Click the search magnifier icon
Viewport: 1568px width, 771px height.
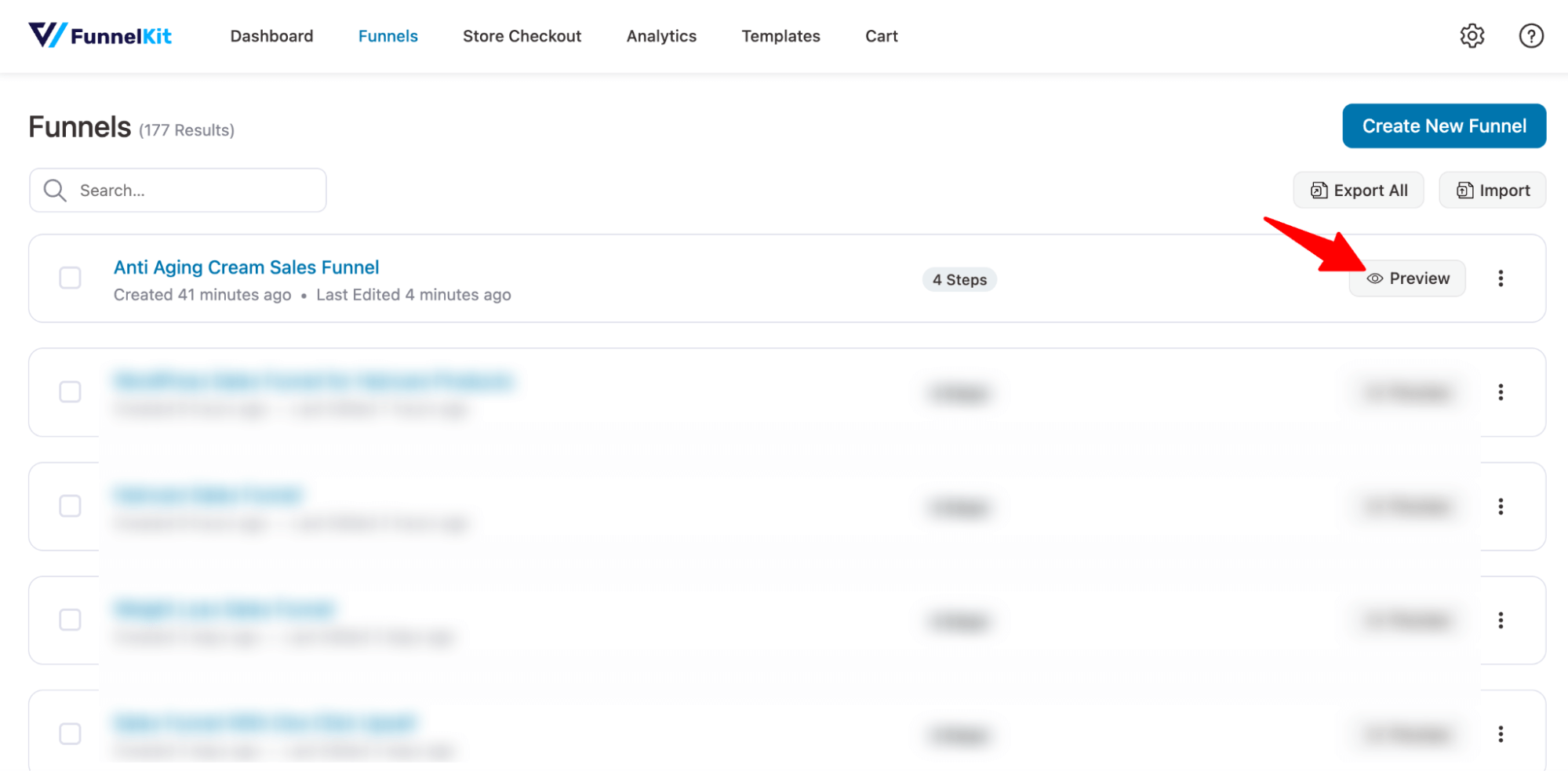coord(55,190)
